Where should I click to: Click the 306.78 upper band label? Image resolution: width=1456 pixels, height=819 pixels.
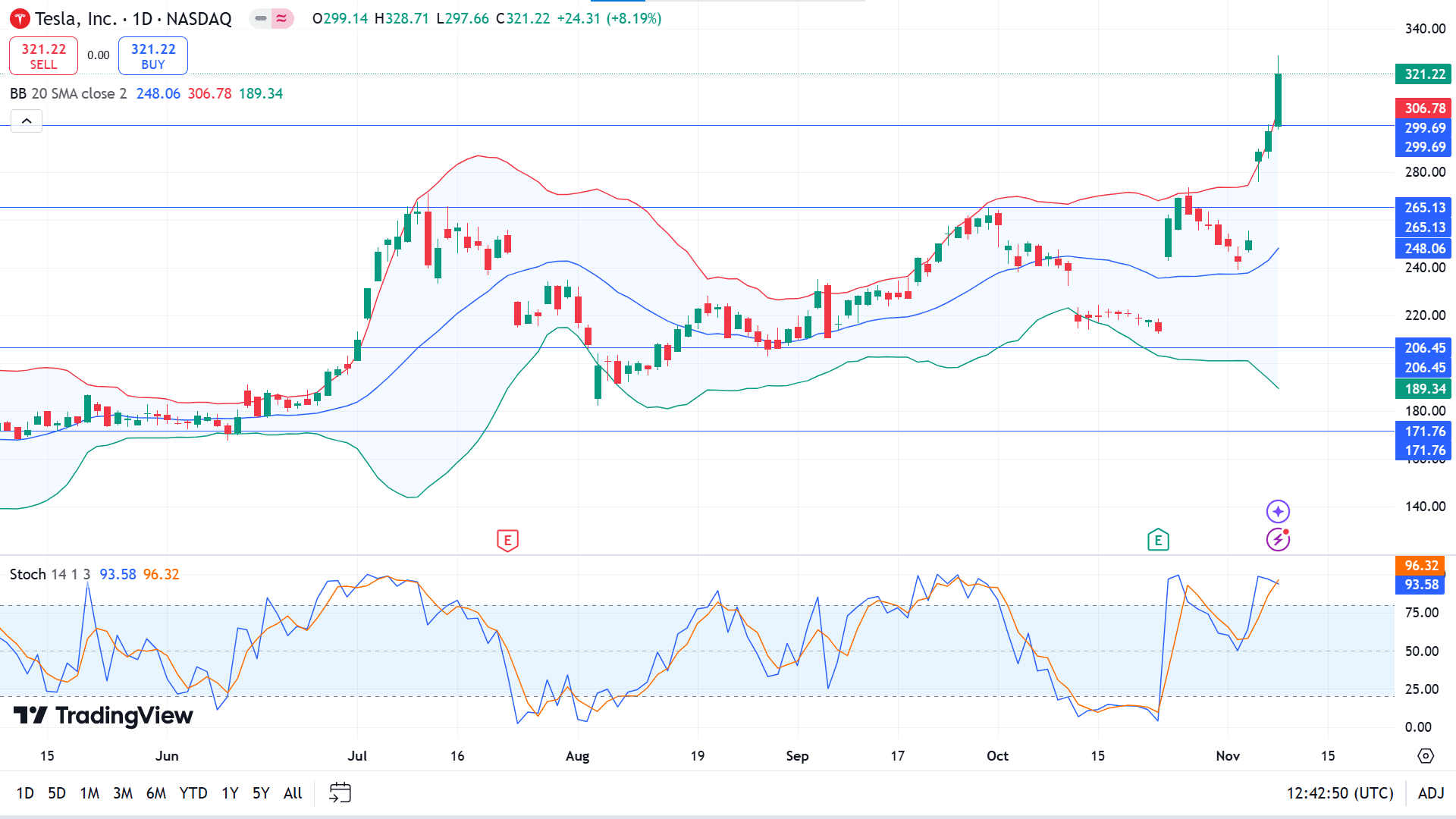[x=1423, y=108]
